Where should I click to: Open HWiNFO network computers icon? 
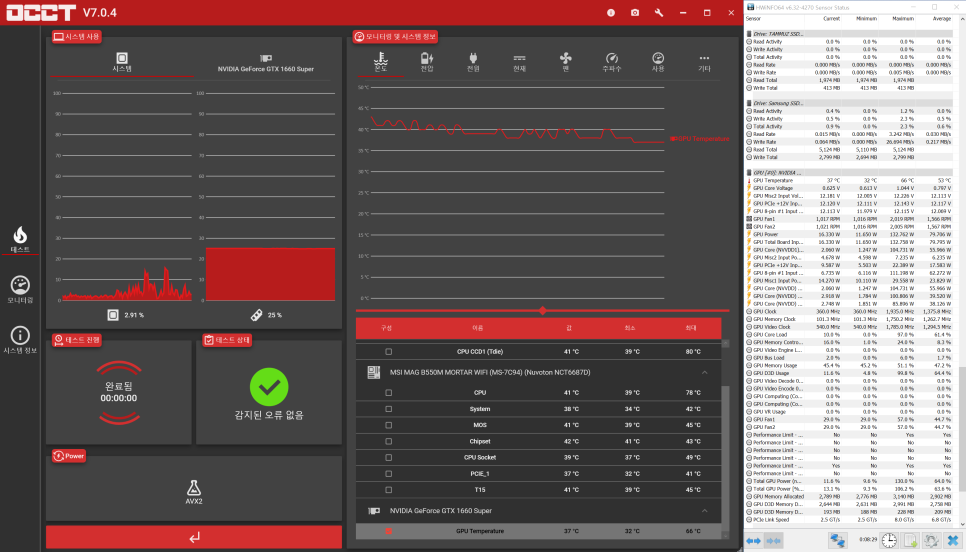pos(837,541)
